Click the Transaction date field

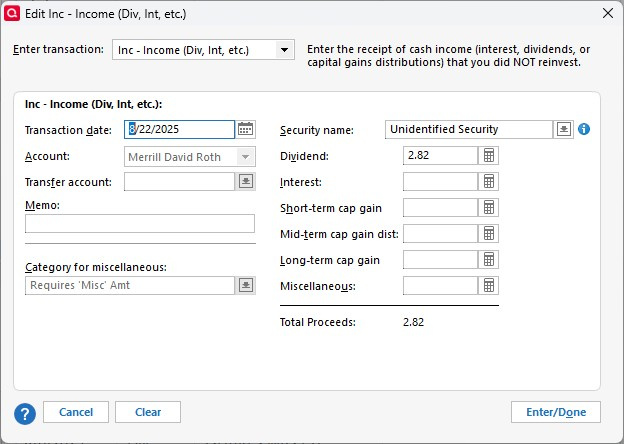click(179, 129)
